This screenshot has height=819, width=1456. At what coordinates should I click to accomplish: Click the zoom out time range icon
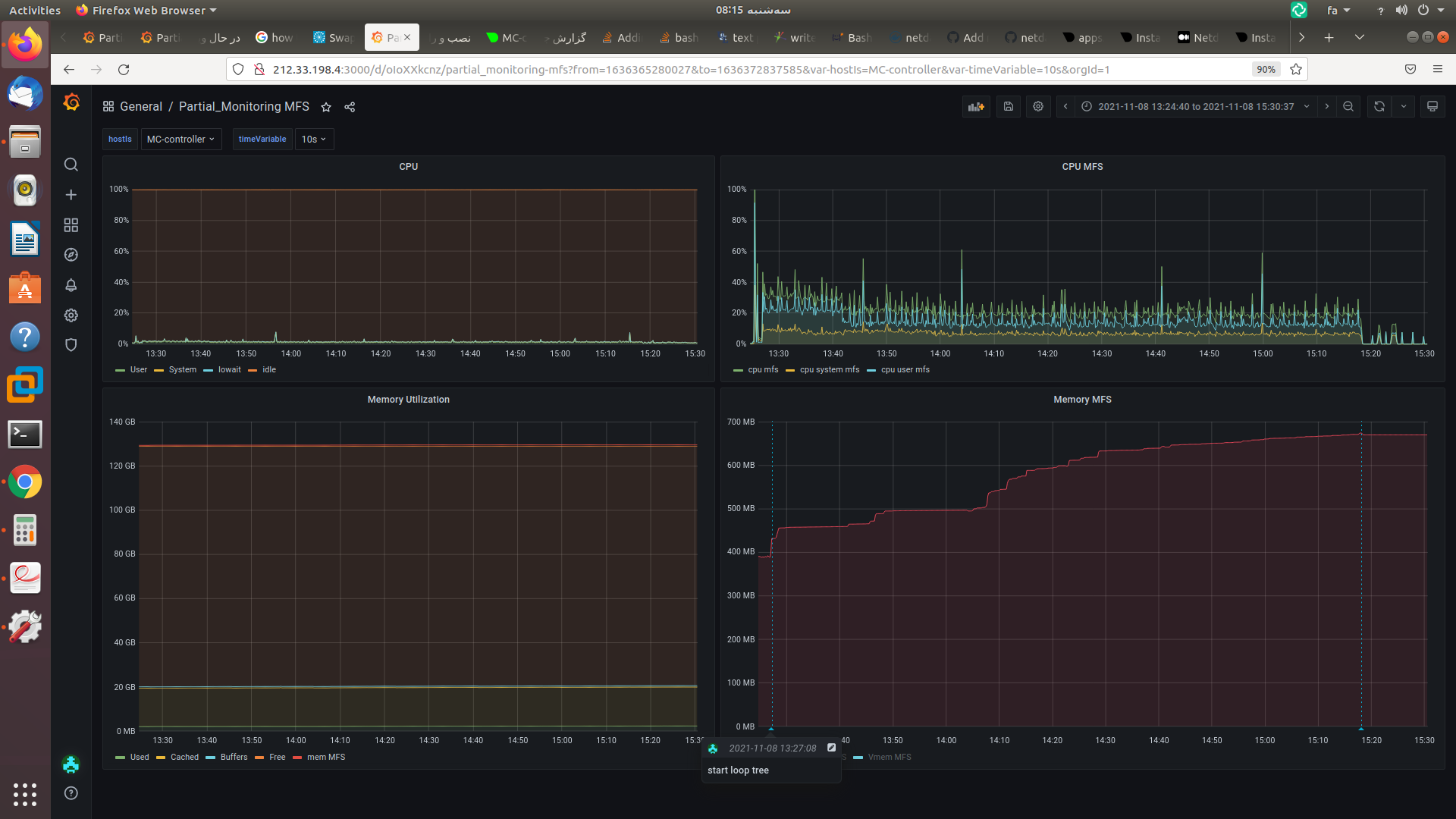tap(1348, 107)
